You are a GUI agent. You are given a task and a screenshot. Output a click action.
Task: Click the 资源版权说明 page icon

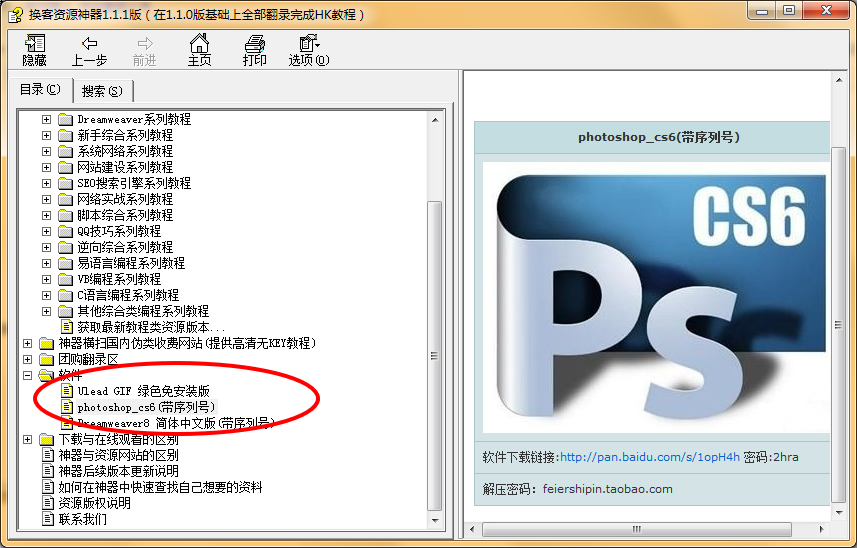click(48, 503)
